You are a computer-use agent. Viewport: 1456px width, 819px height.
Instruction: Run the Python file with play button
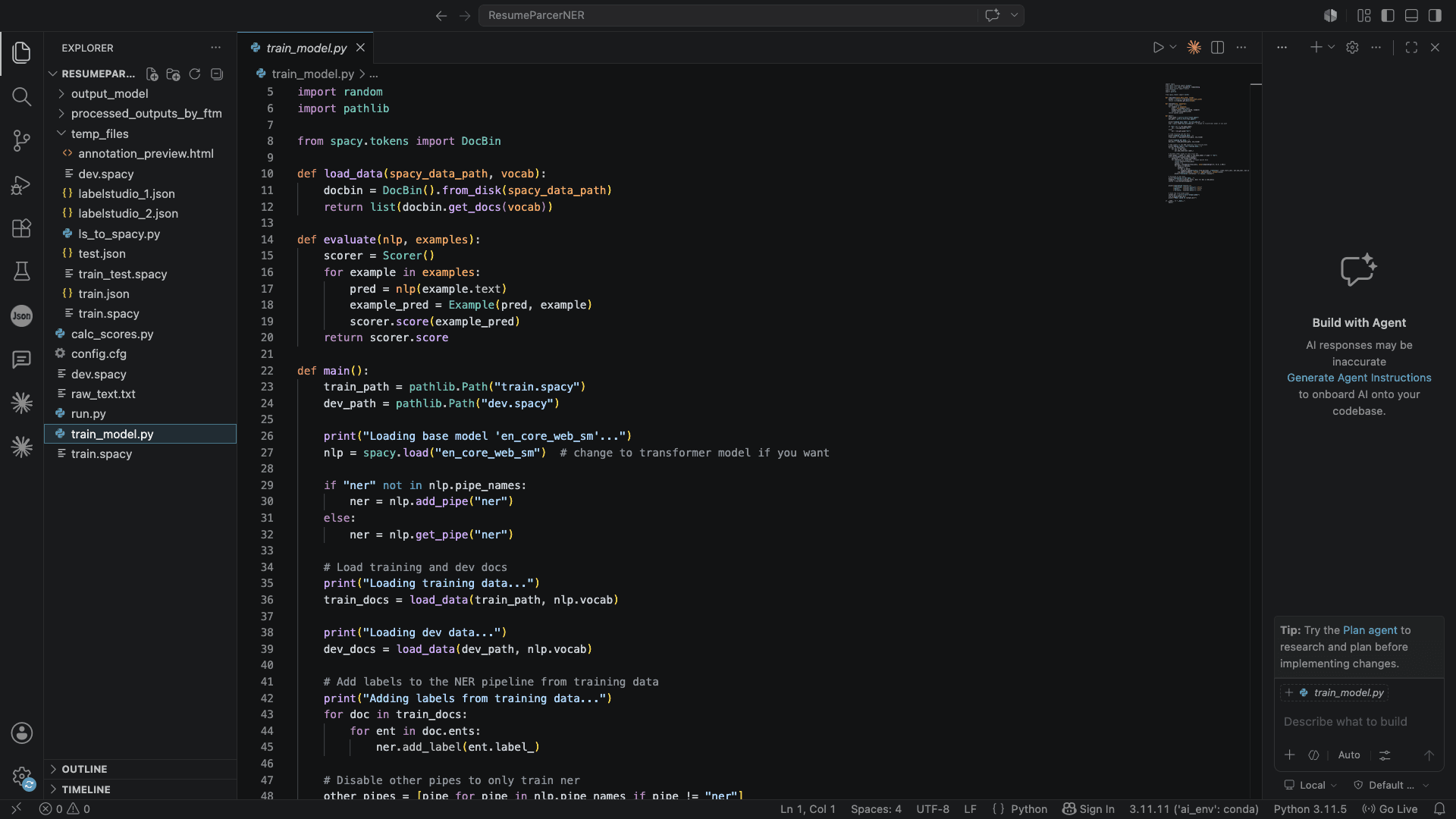(1157, 47)
